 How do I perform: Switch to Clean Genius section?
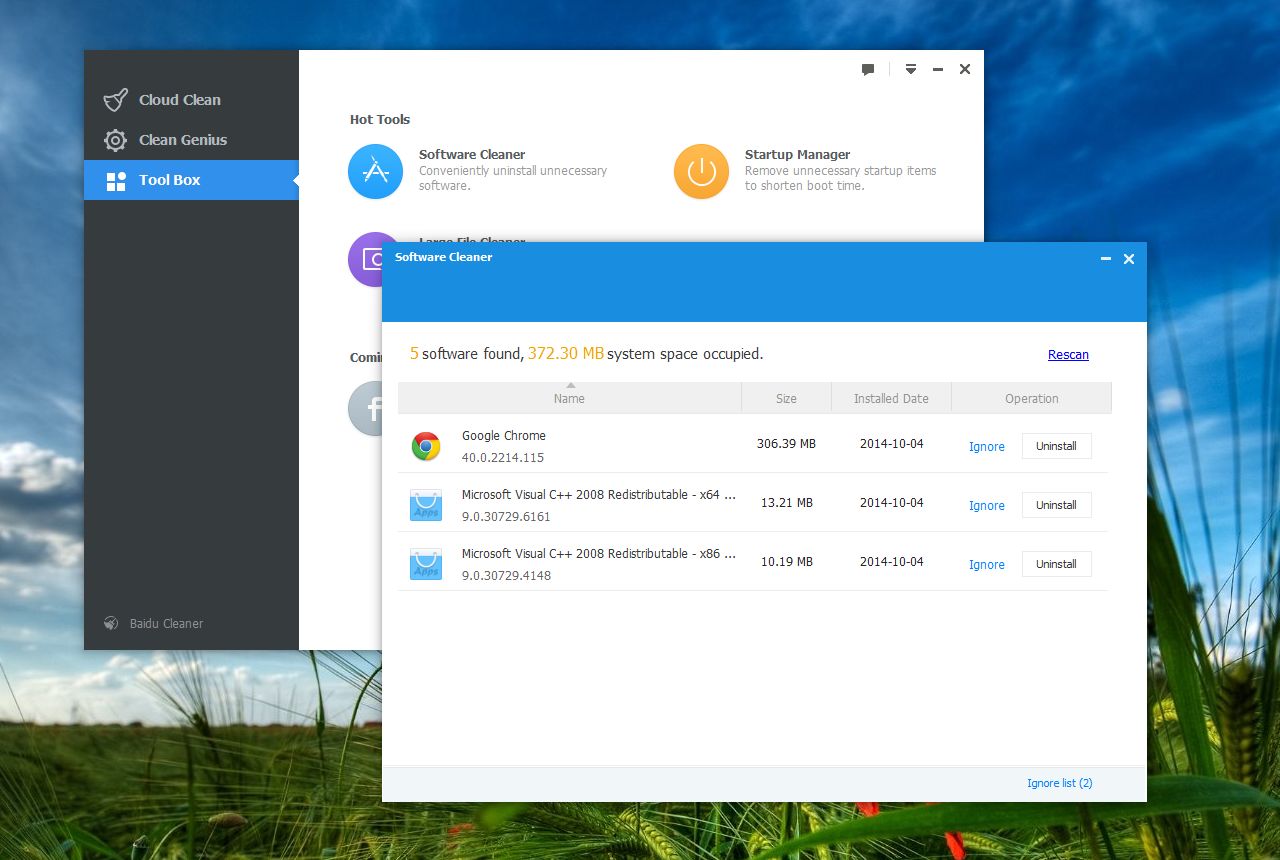point(191,140)
